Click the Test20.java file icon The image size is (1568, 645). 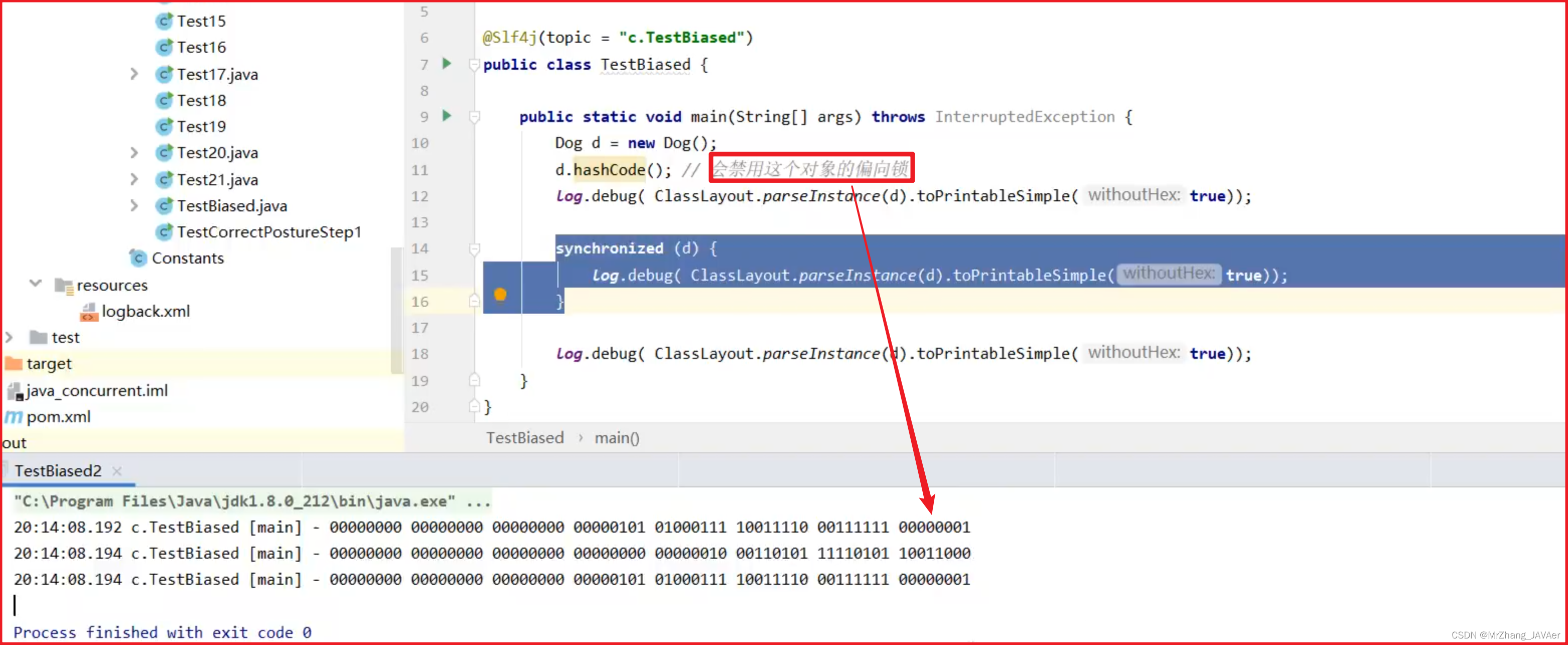[x=164, y=153]
